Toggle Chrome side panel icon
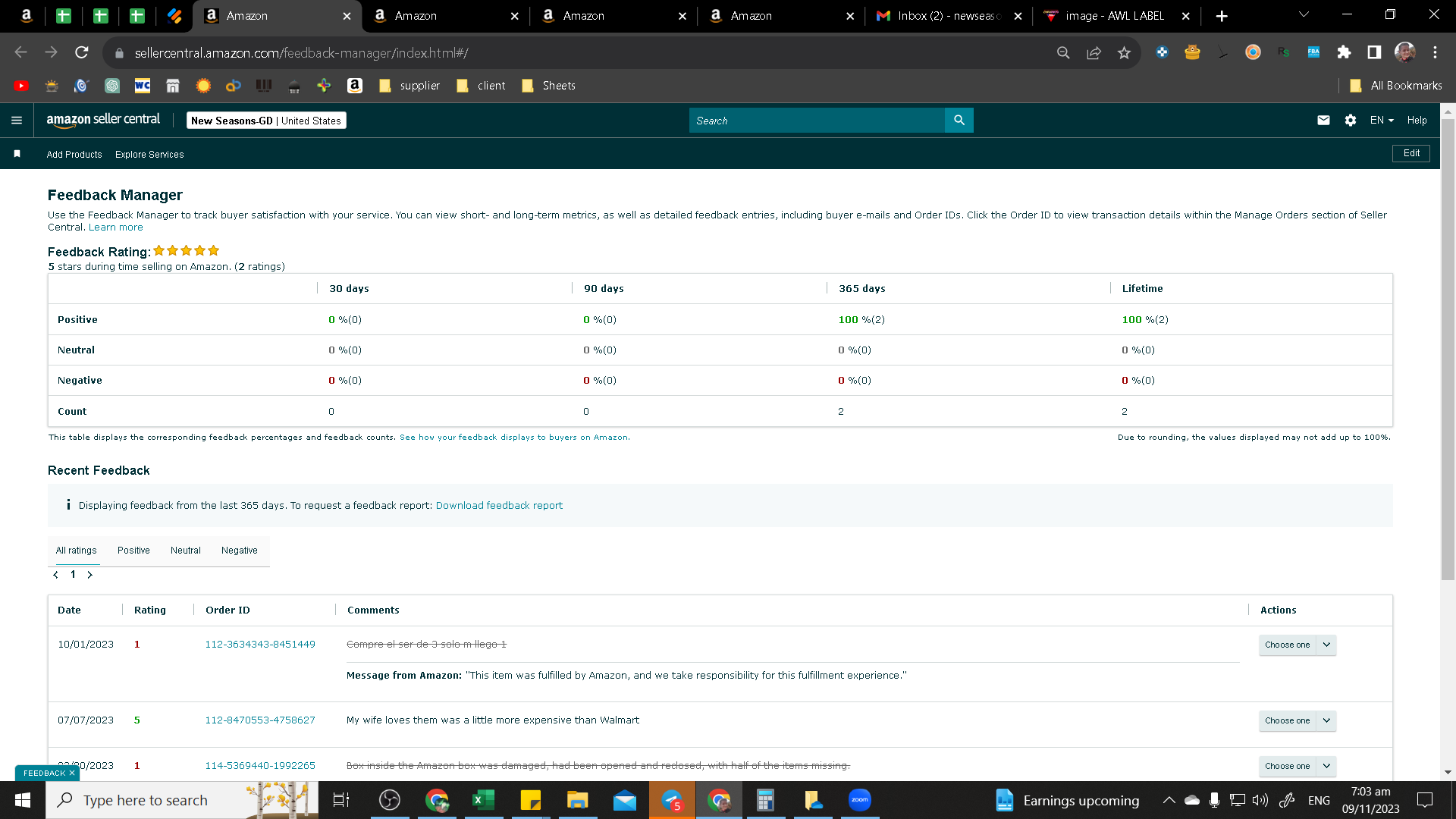Image resolution: width=1456 pixels, height=819 pixels. coord(1374,52)
